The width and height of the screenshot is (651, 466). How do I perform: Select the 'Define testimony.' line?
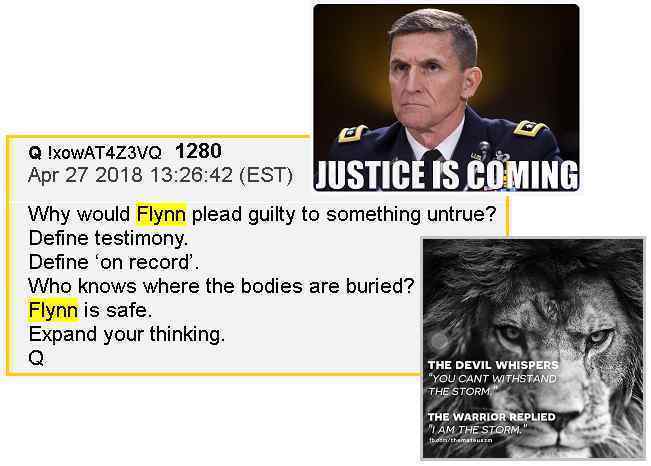tap(108, 239)
